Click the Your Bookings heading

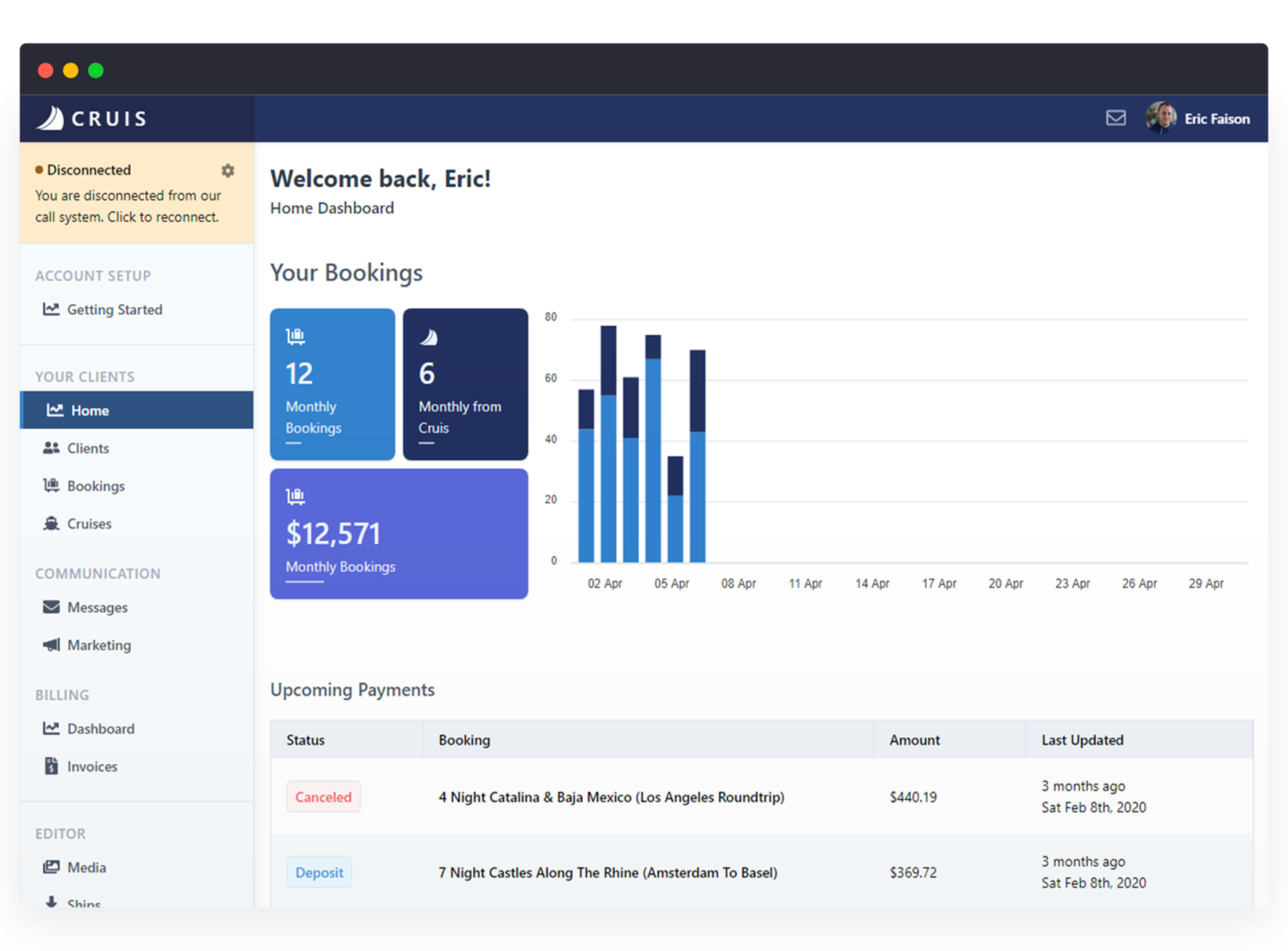point(346,273)
